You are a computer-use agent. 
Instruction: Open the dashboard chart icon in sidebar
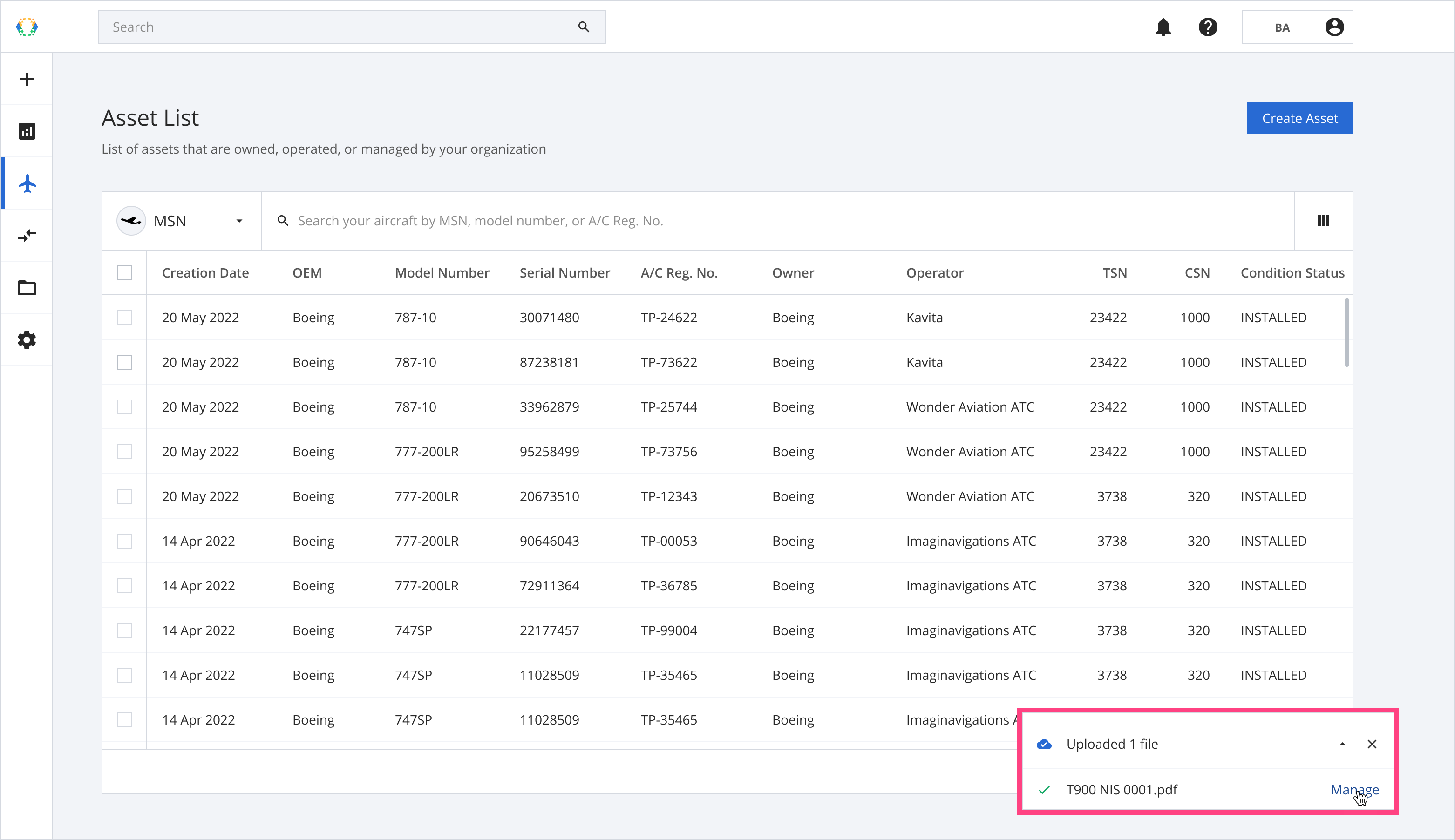click(27, 131)
